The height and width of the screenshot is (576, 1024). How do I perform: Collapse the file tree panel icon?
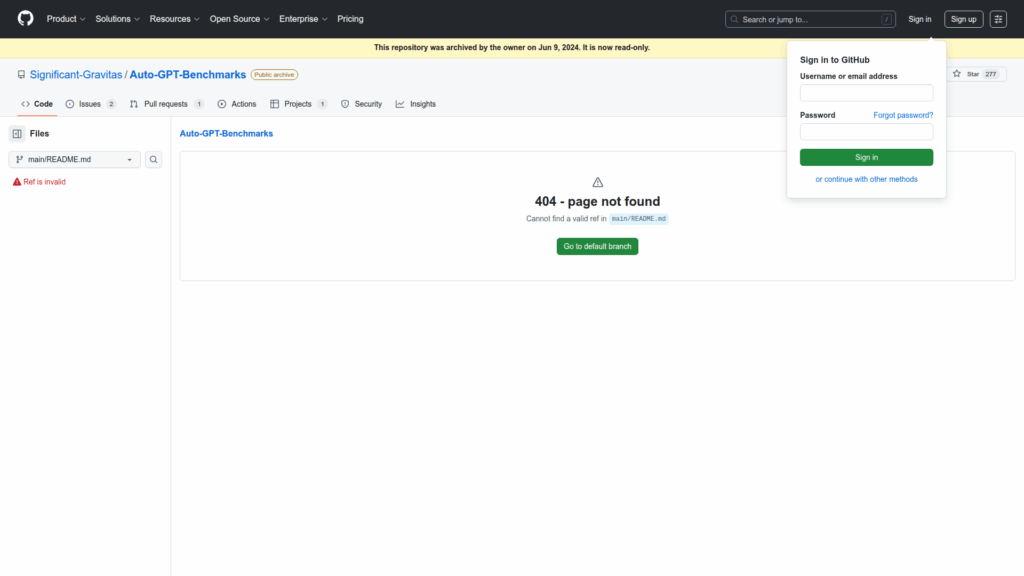pos(17,133)
